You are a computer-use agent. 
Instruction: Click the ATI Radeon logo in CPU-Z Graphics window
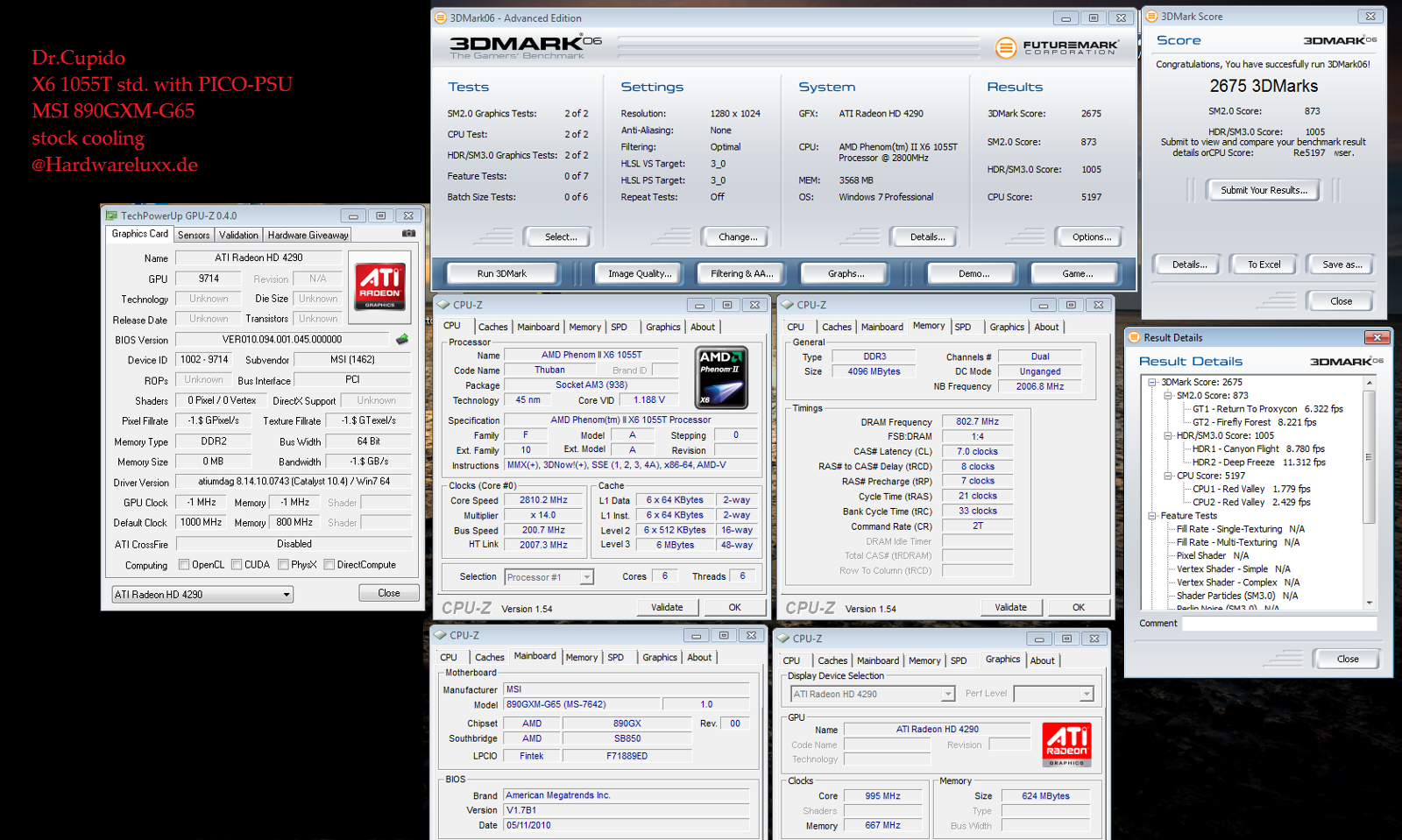[1066, 745]
